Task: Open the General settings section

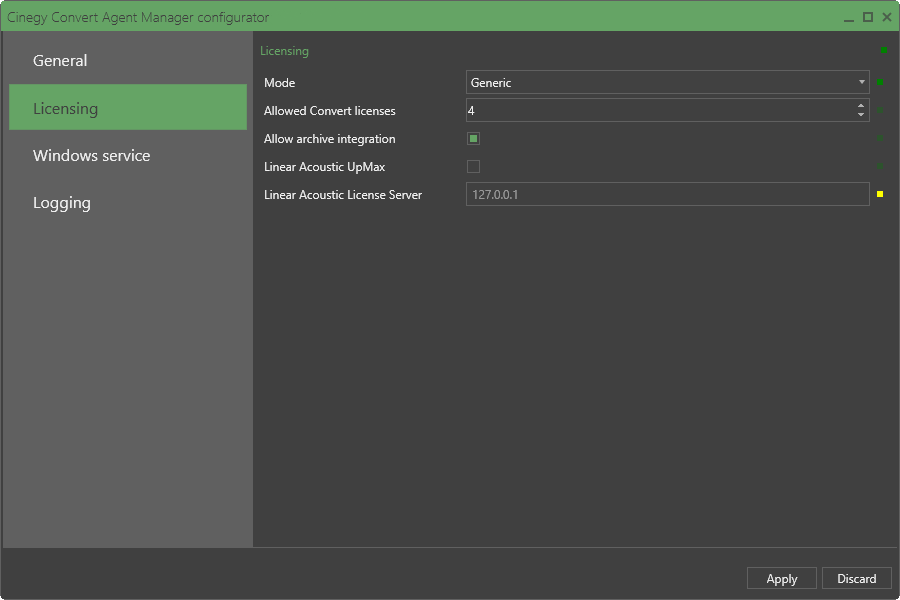Action: 127,60
